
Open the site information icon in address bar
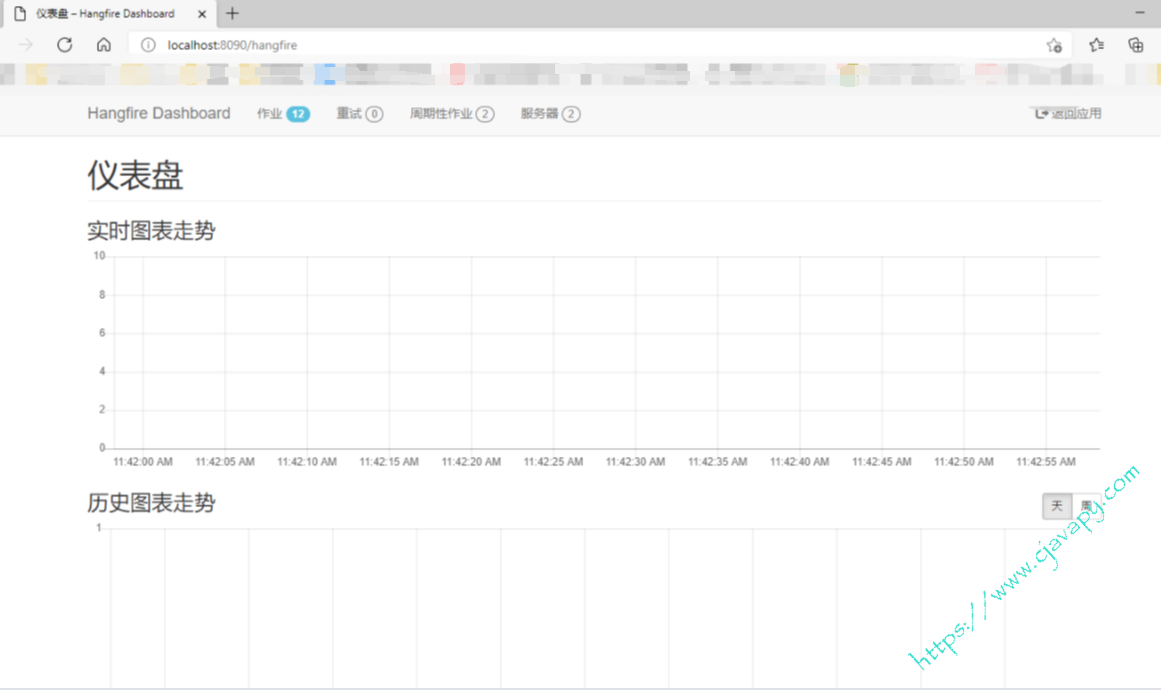[148, 45]
